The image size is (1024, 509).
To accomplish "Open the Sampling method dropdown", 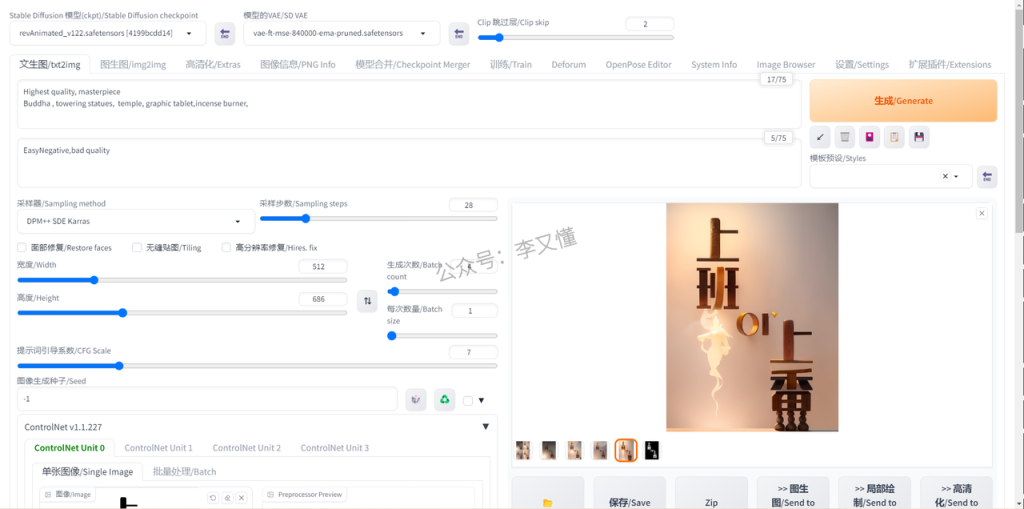I will point(135,221).
